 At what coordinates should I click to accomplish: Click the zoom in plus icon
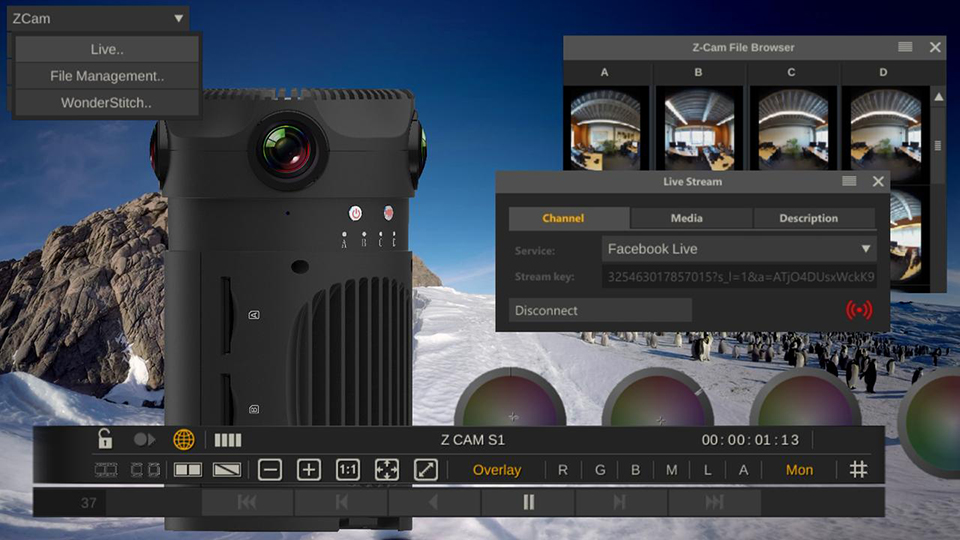tap(309, 470)
